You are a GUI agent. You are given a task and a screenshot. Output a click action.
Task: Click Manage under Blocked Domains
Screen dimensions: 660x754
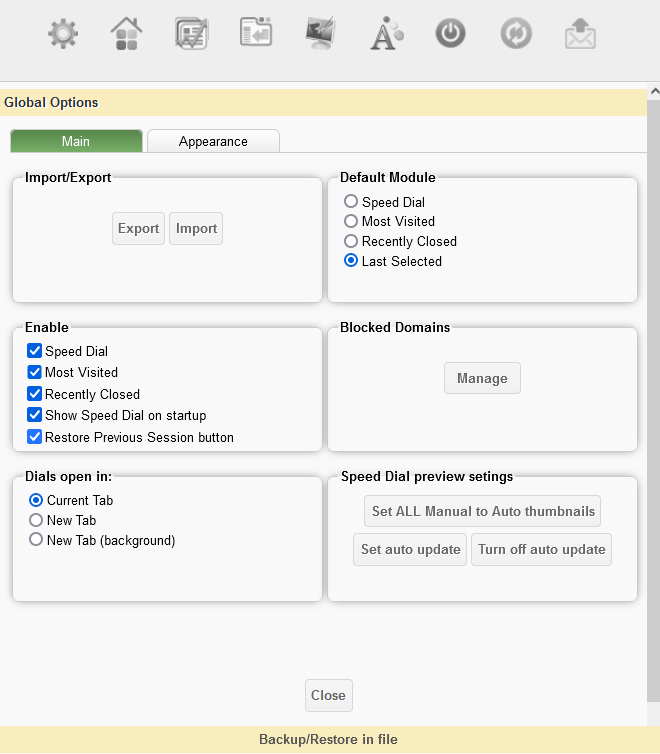(x=482, y=378)
